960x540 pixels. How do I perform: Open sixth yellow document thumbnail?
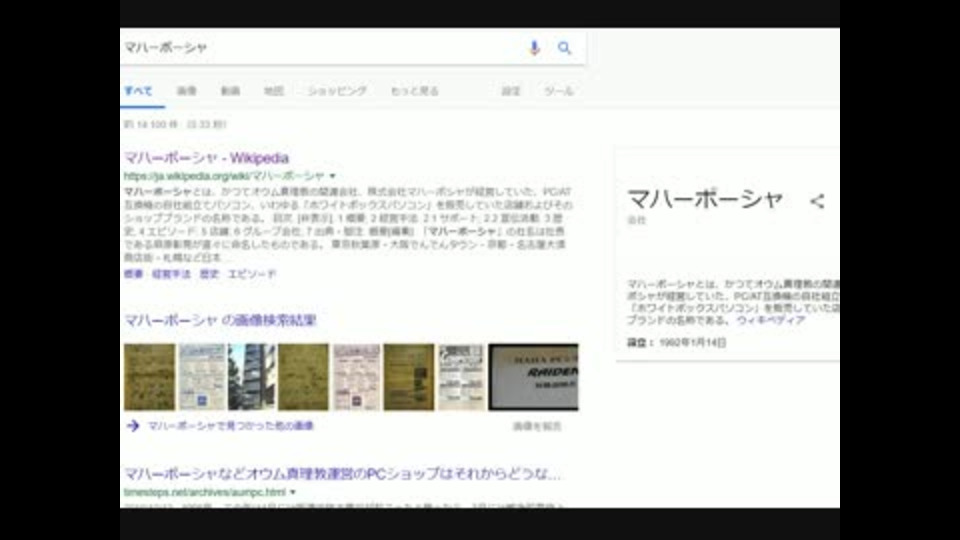click(409, 377)
